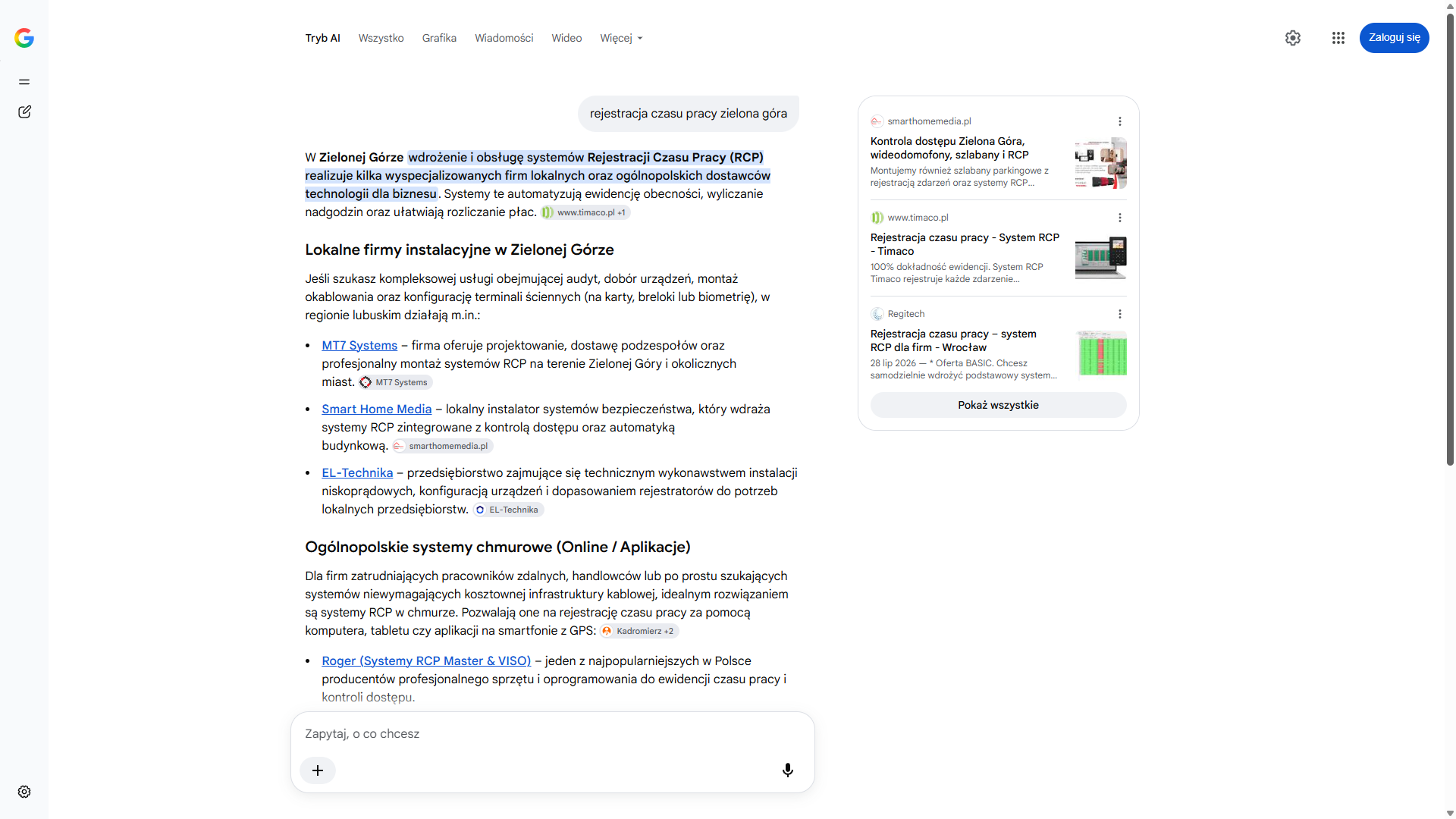Screen dimensions: 1456x819
Task: Open the EL-Technika link
Action: tap(357, 473)
